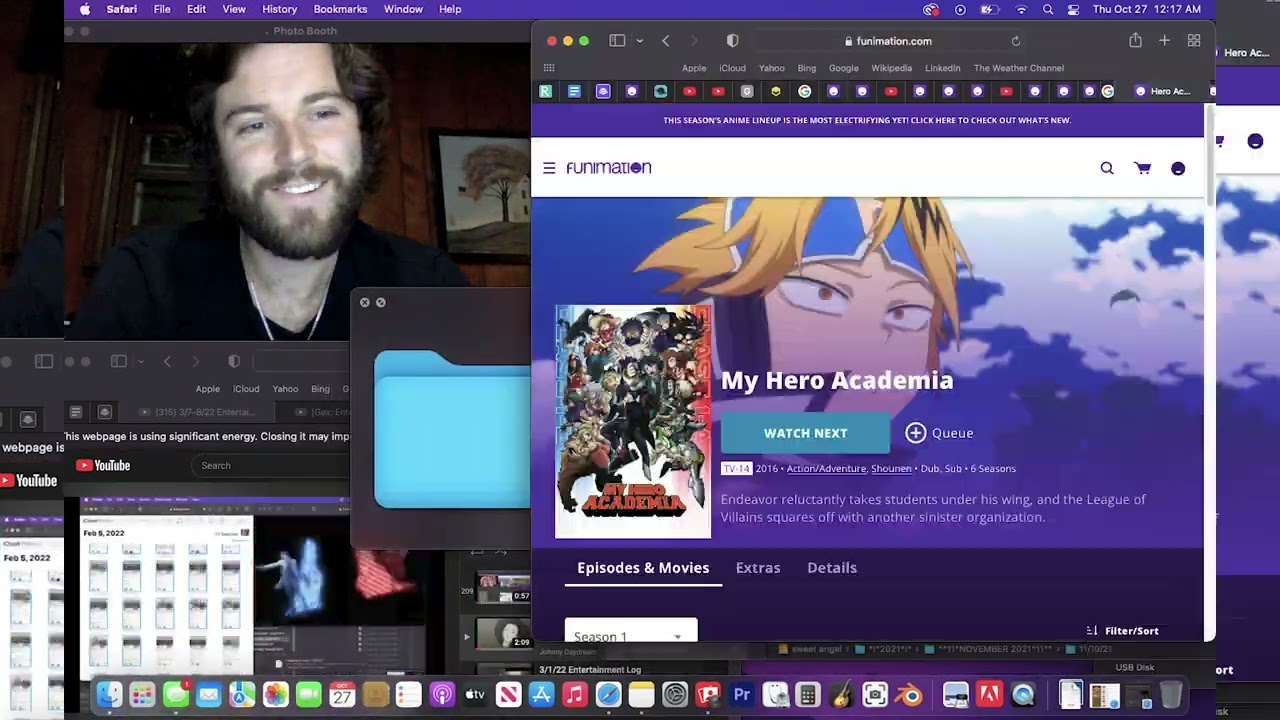This screenshot has width=1280, height=720.
Task: Click the Shounen genre link
Action: coord(891,469)
